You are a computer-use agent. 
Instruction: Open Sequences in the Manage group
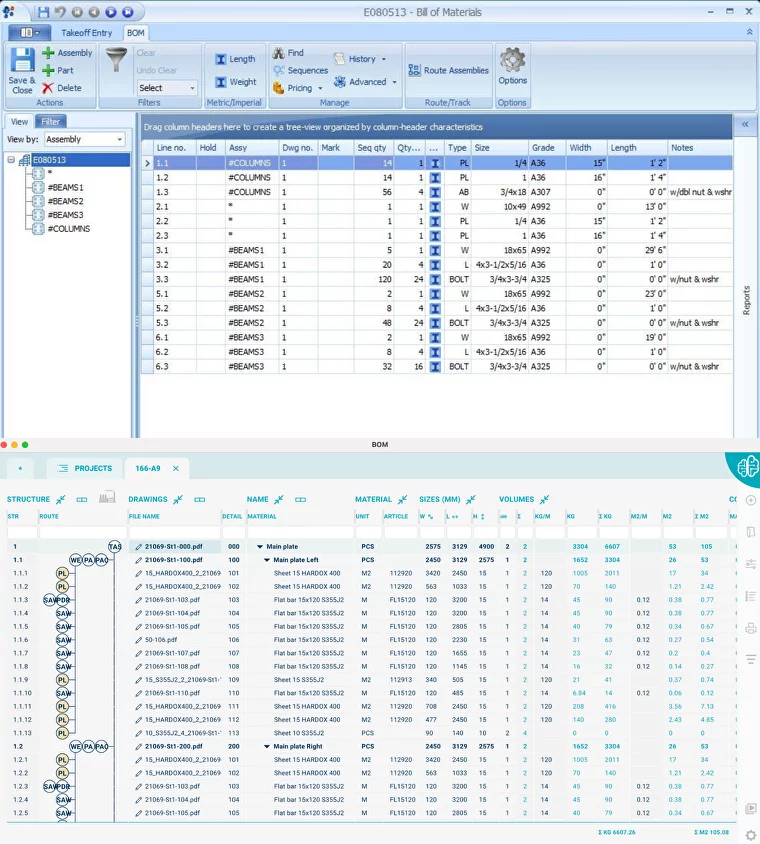click(300, 71)
